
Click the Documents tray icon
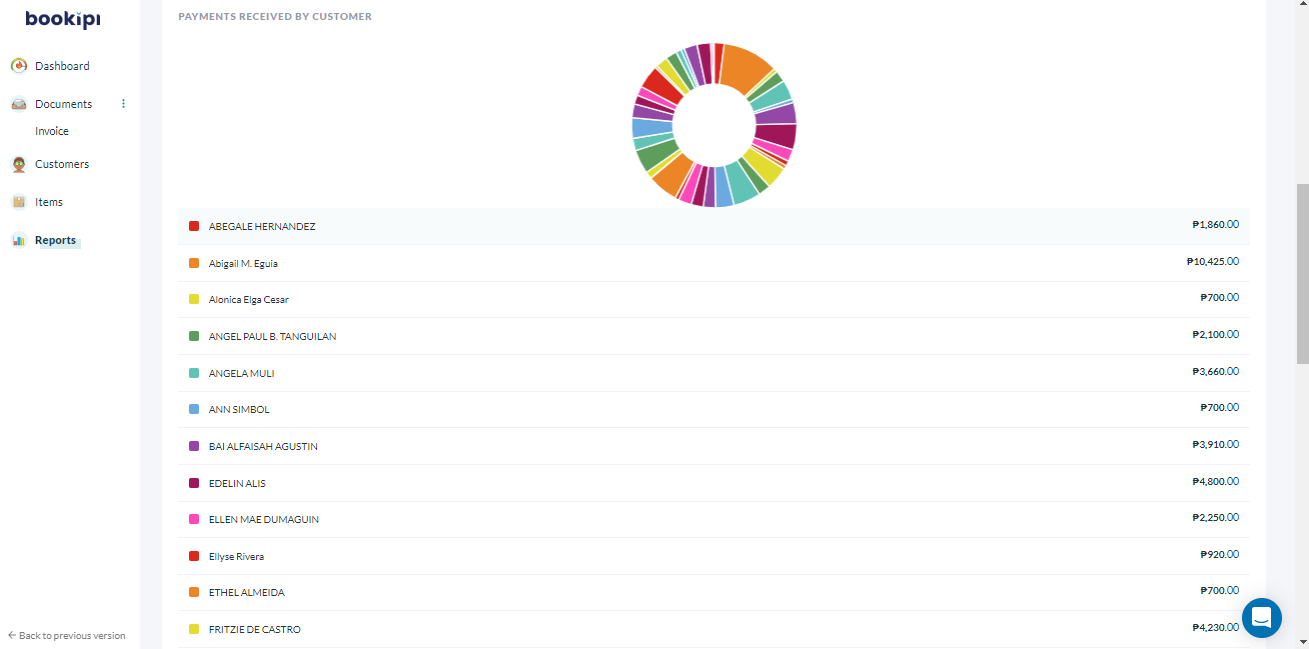[x=18, y=104]
